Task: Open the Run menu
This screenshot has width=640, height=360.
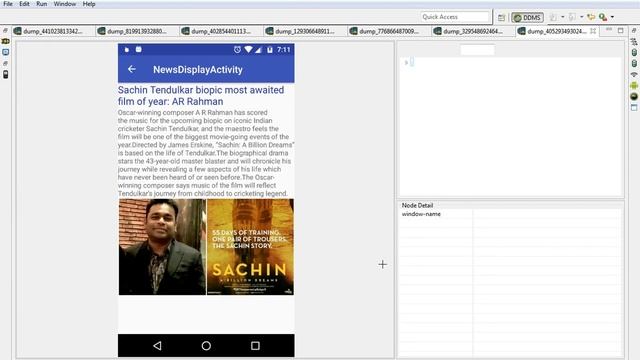Action: click(x=41, y=4)
